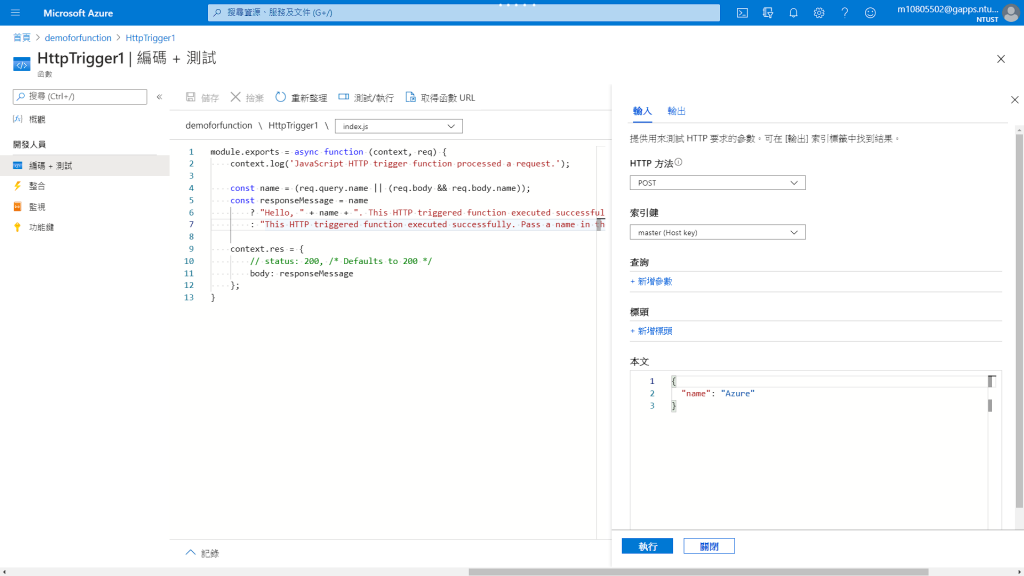Open the feedback smiley icon

pos(870,12)
